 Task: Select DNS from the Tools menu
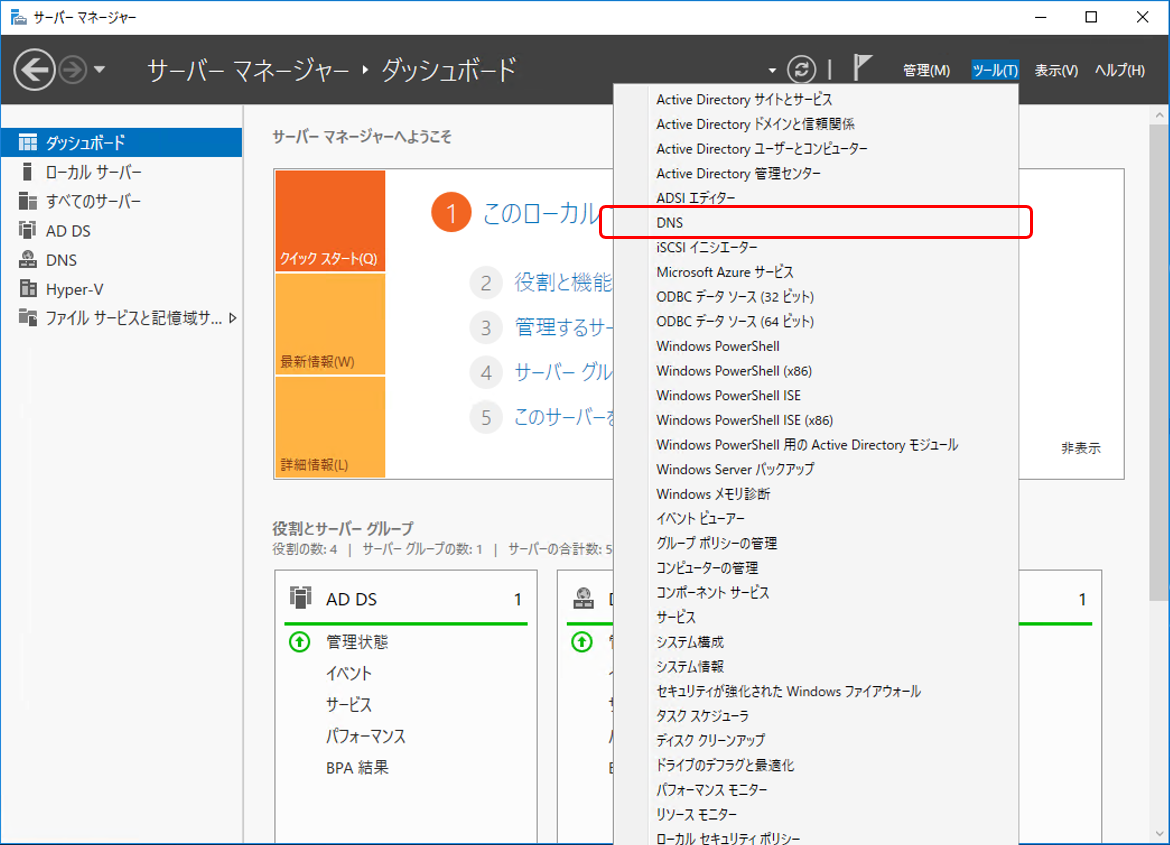click(816, 222)
